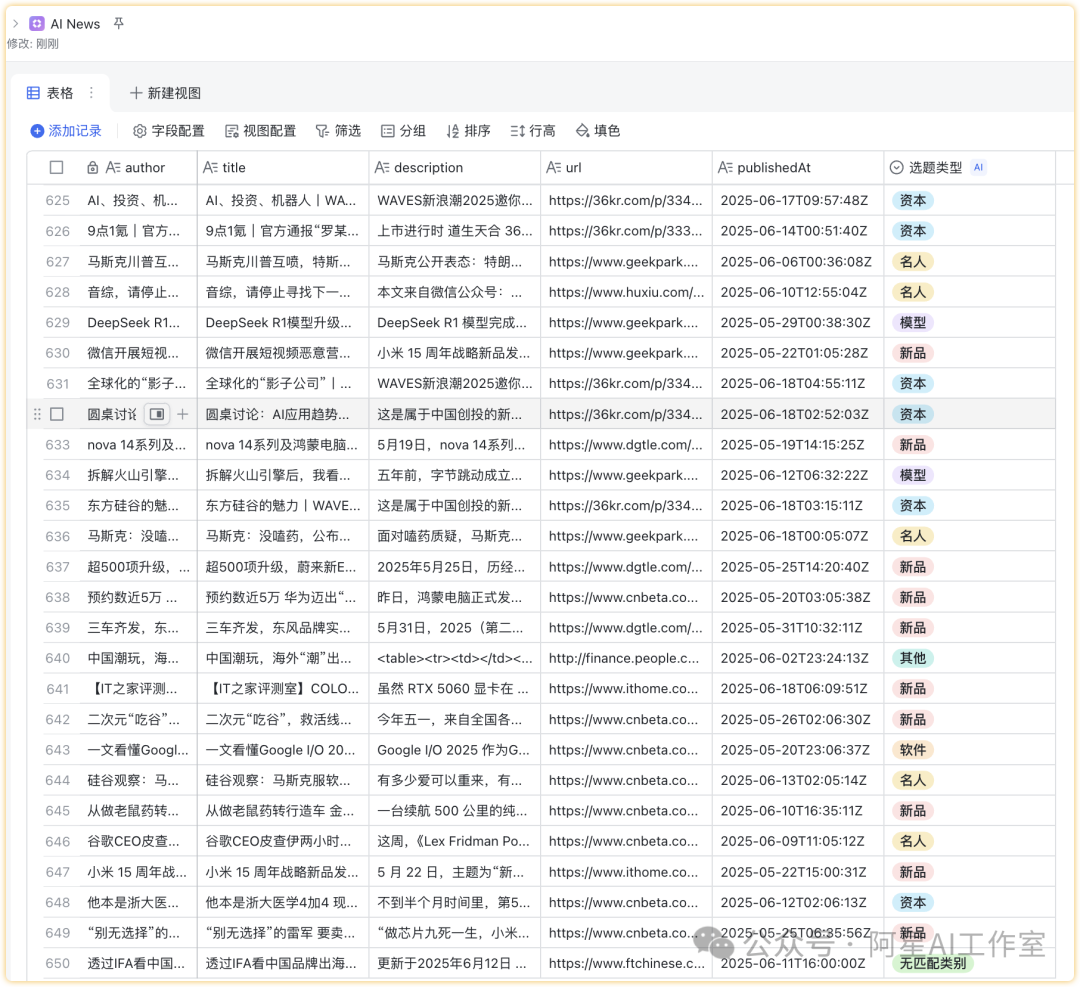Create a new view with 新建视图
The width and height of the screenshot is (1080, 987).
click(x=165, y=93)
